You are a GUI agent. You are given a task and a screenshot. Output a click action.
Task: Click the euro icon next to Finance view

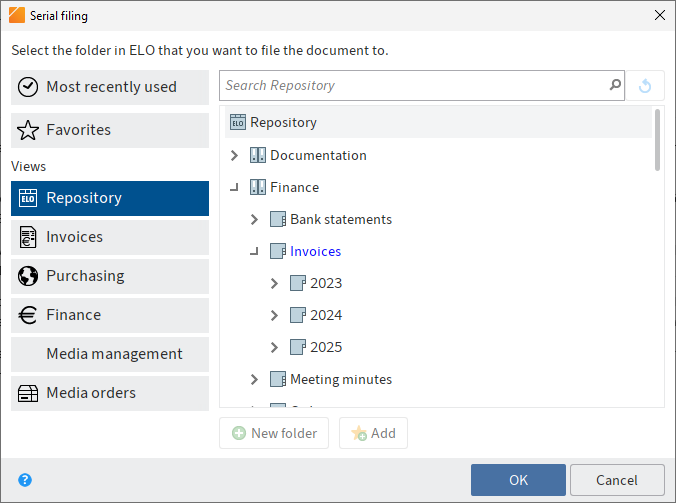tap(28, 315)
